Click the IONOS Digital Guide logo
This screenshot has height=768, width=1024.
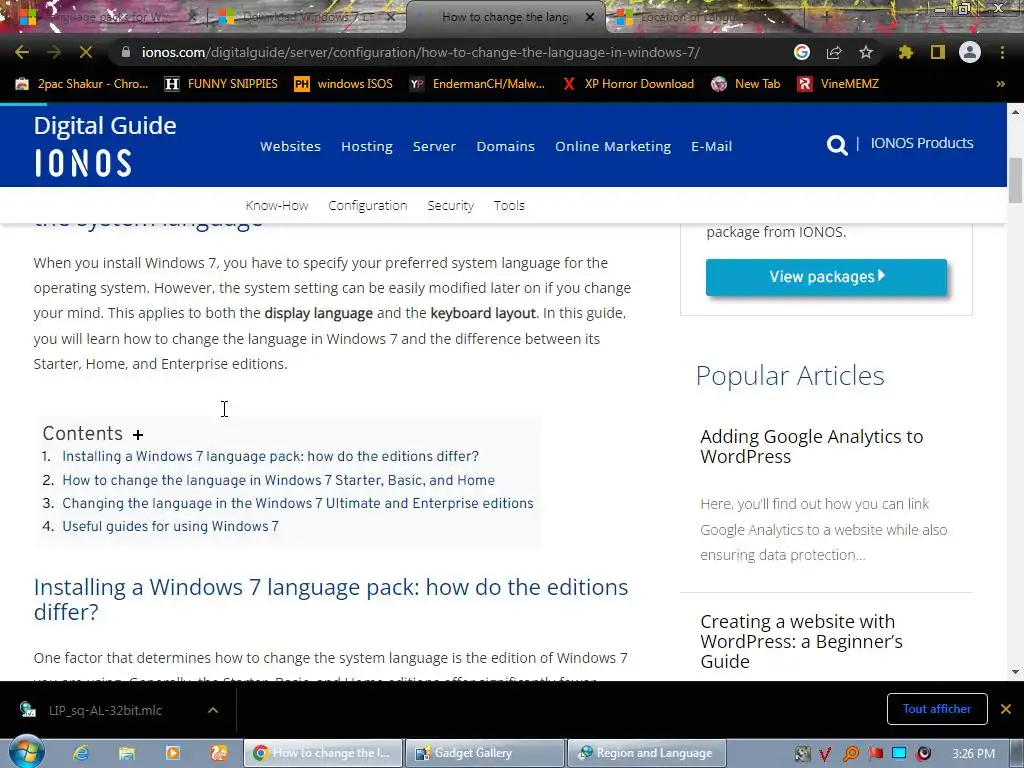click(x=104, y=145)
